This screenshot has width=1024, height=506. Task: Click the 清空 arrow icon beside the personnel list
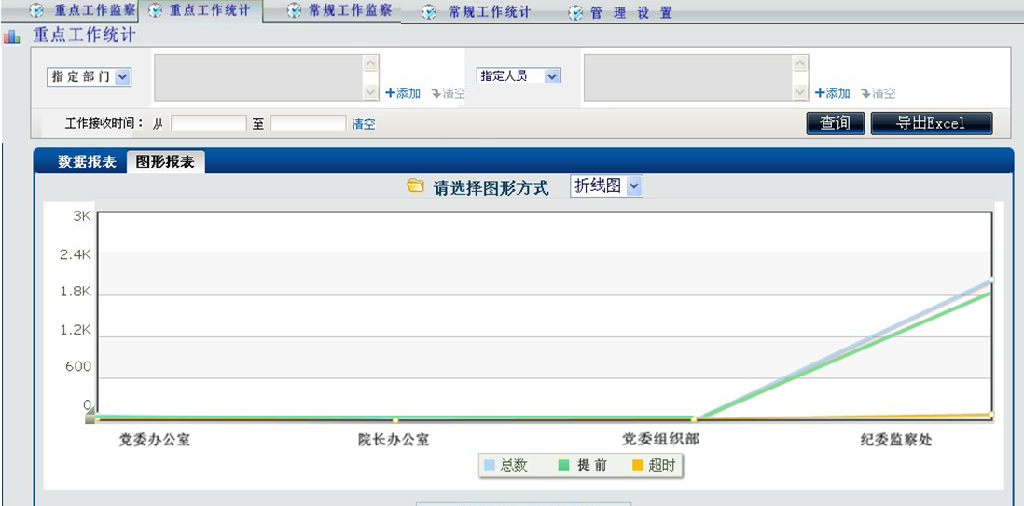[x=865, y=93]
